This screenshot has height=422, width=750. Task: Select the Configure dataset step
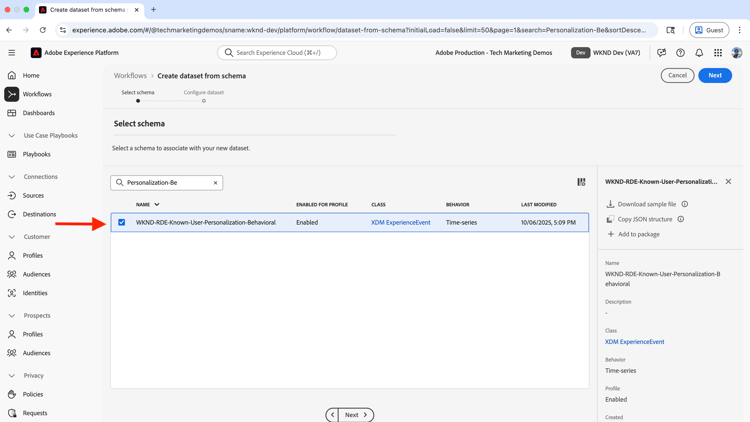[x=204, y=95]
